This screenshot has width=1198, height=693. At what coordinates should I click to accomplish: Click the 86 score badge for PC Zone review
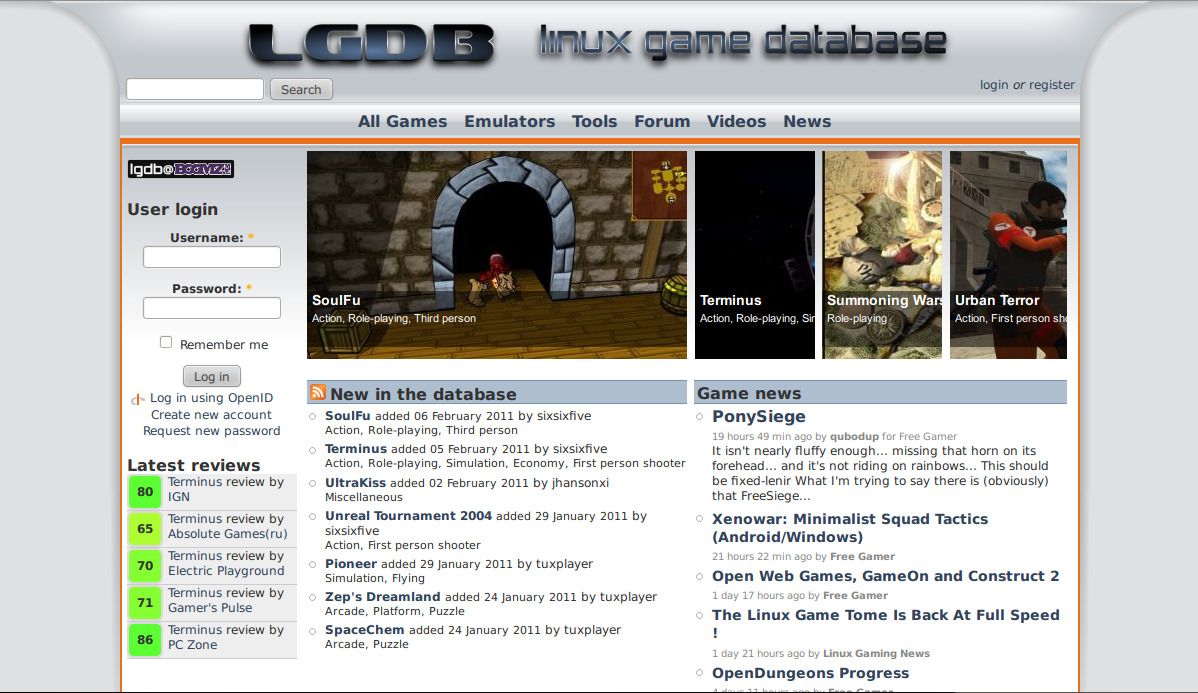(x=144, y=640)
